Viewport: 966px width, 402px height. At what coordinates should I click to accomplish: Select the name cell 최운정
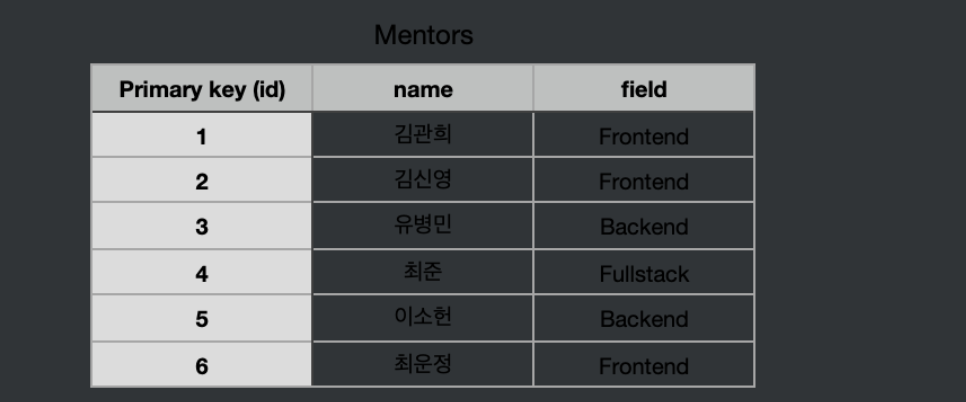(423, 364)
